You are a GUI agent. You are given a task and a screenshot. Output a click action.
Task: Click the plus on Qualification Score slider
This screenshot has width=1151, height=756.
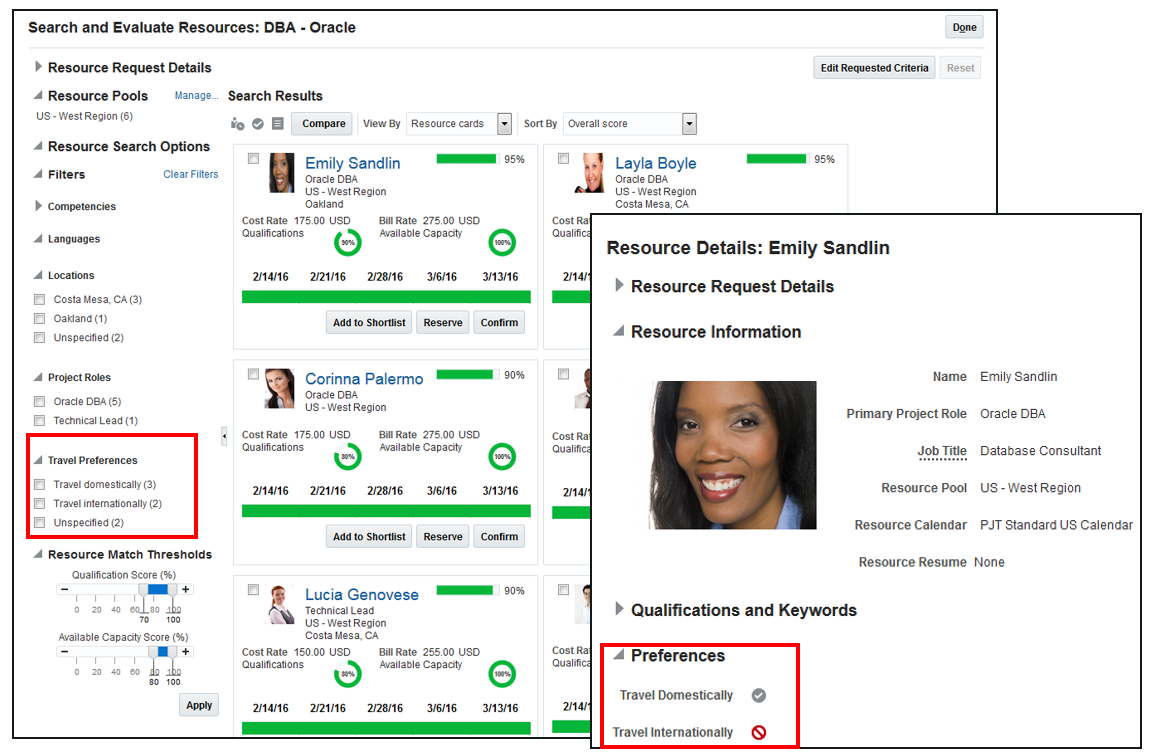pyautogui.click(x=186, y=589)
